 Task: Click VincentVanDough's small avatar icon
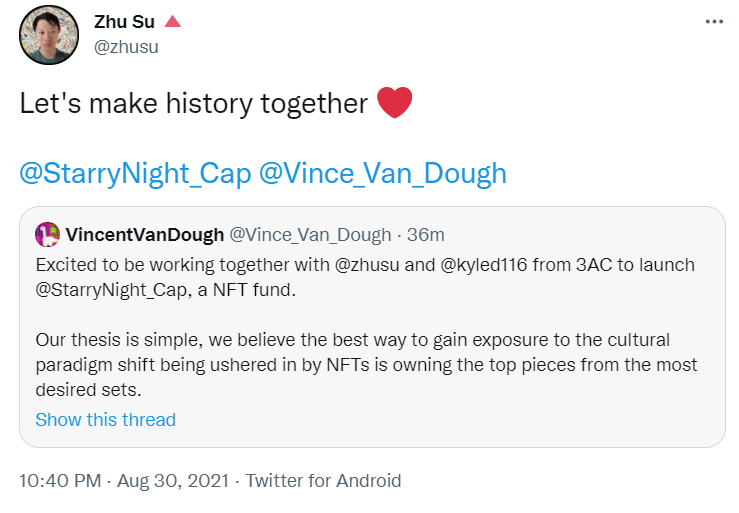47,235
